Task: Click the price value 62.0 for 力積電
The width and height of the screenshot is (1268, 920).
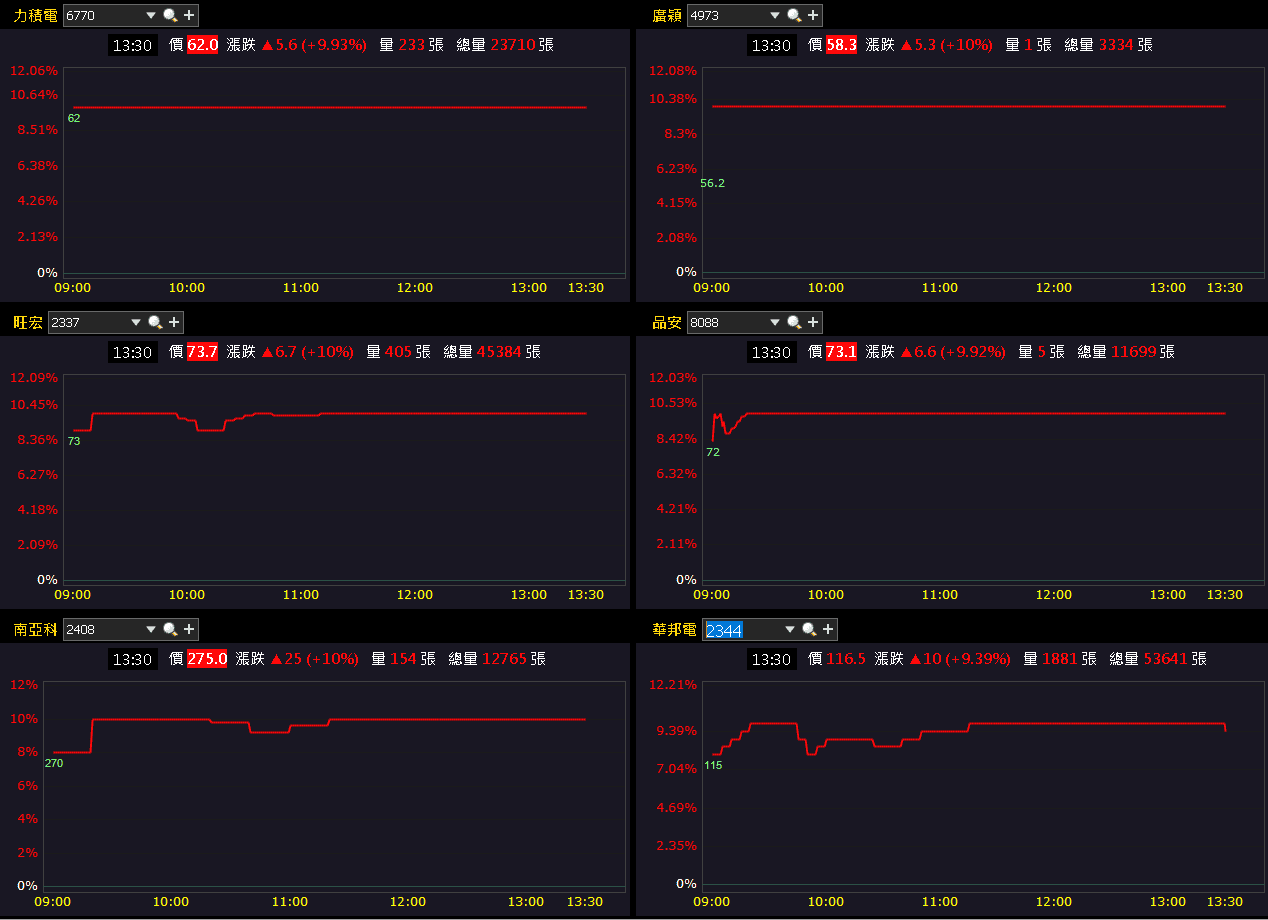Action: (x=202, y=45)
